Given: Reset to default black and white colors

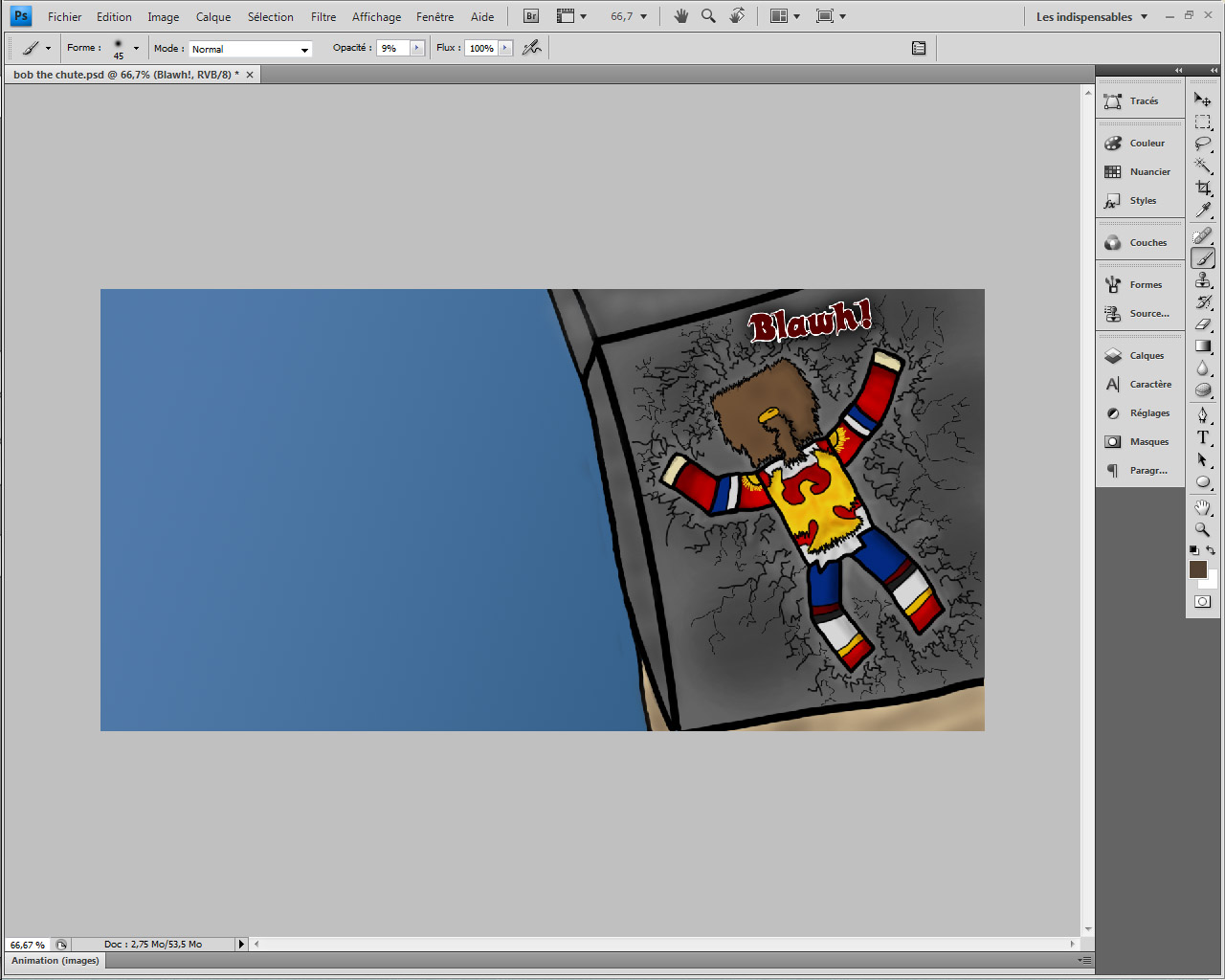Looking at the screenshot, I should tap(1194, 550).
